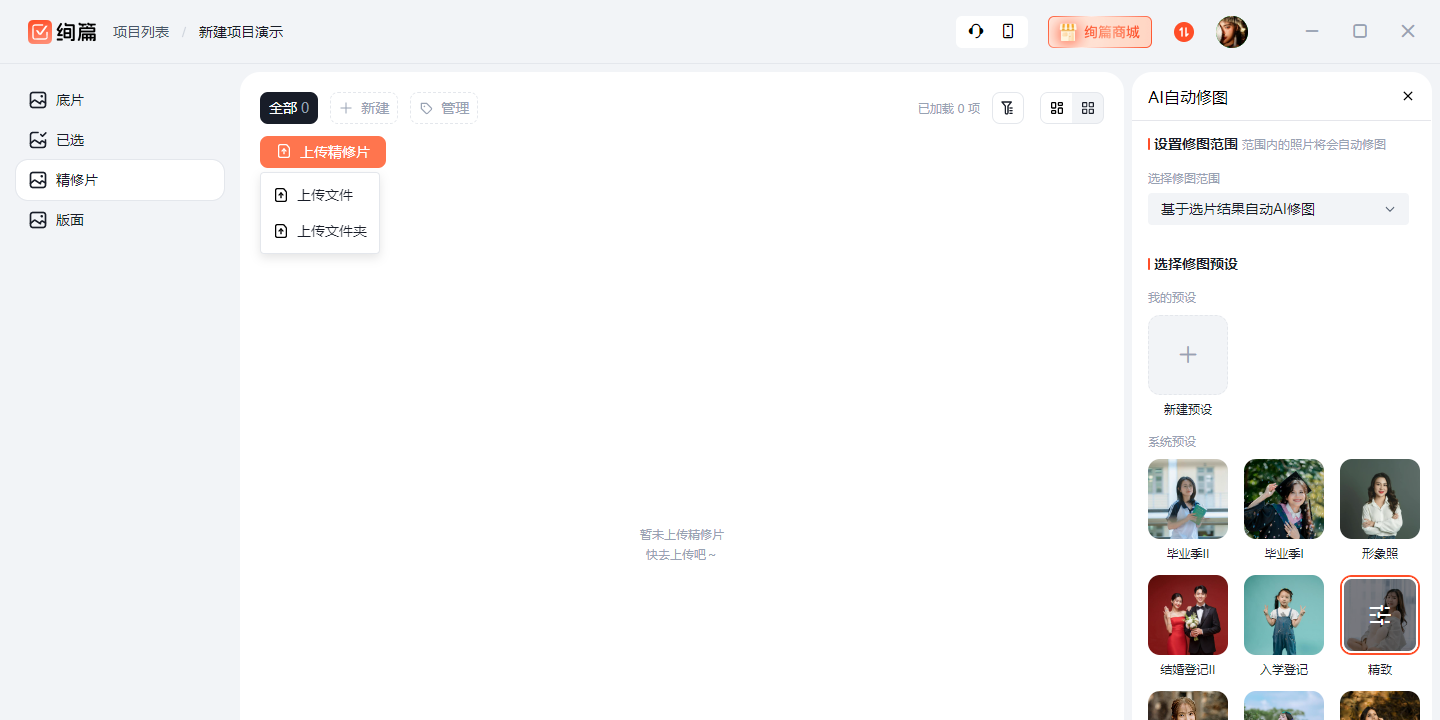Select the 毕业季II preset thumbnail
1440x720 pixels.
click(1187, 499)
